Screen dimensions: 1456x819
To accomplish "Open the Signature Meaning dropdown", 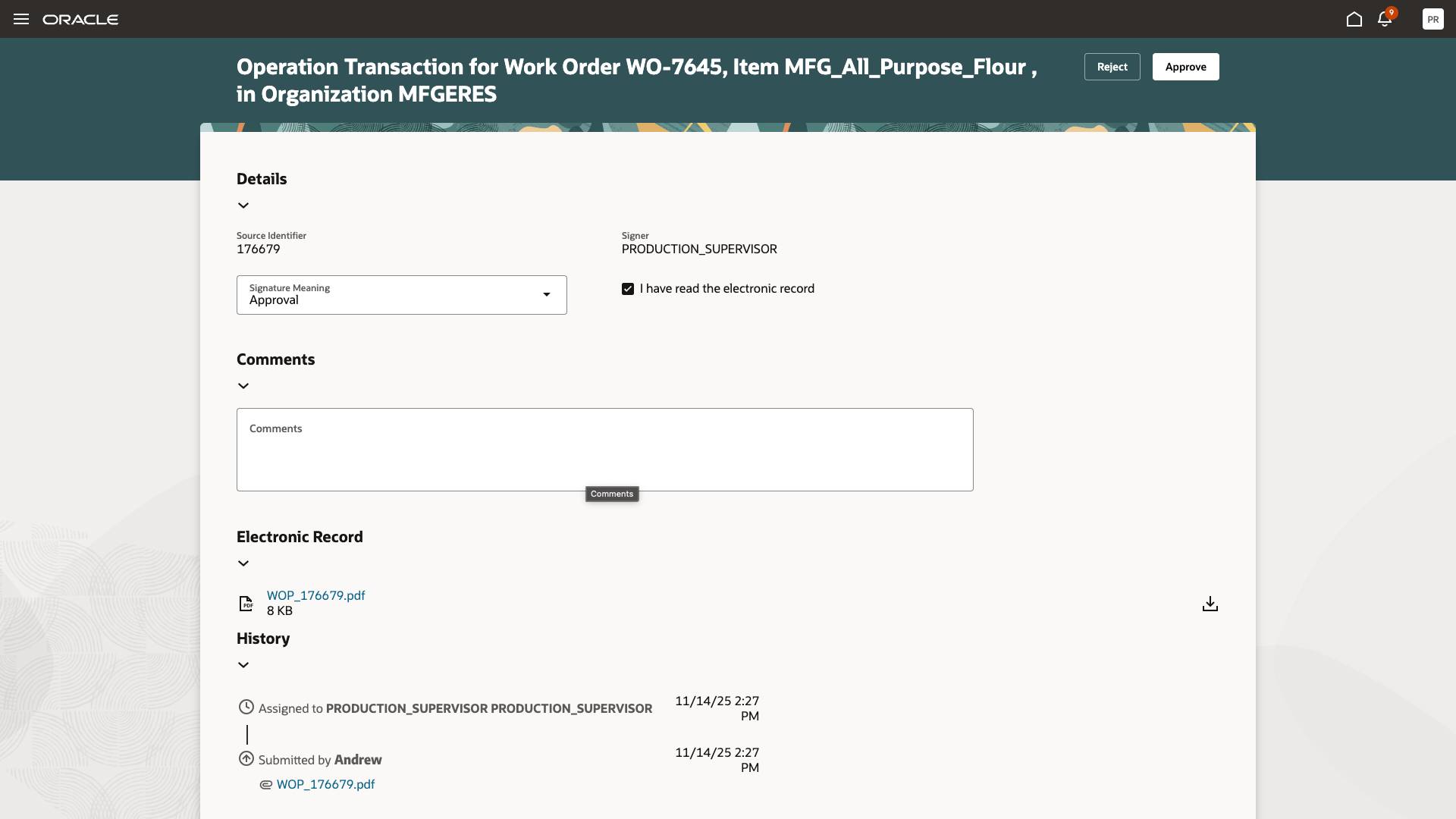I will 546,295.
